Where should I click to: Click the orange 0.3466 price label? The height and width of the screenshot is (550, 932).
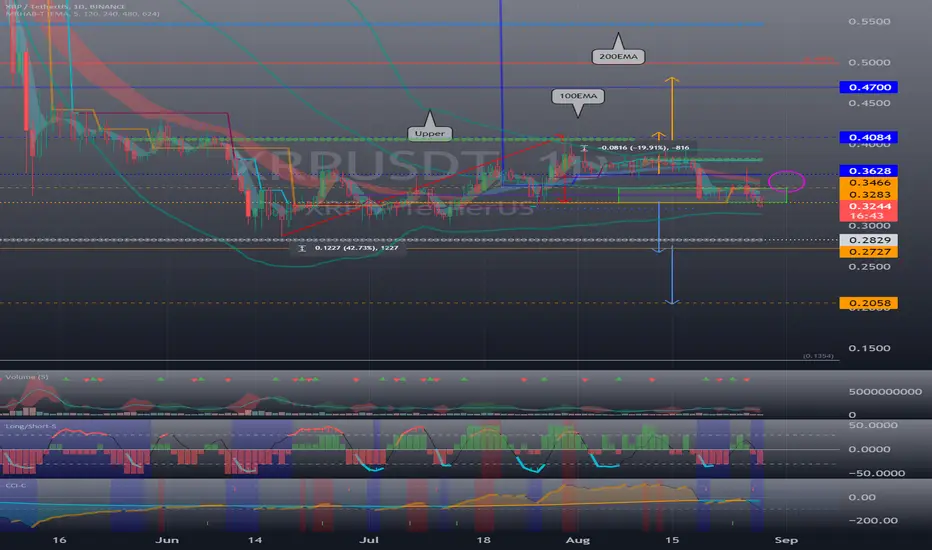coord(868,183)
